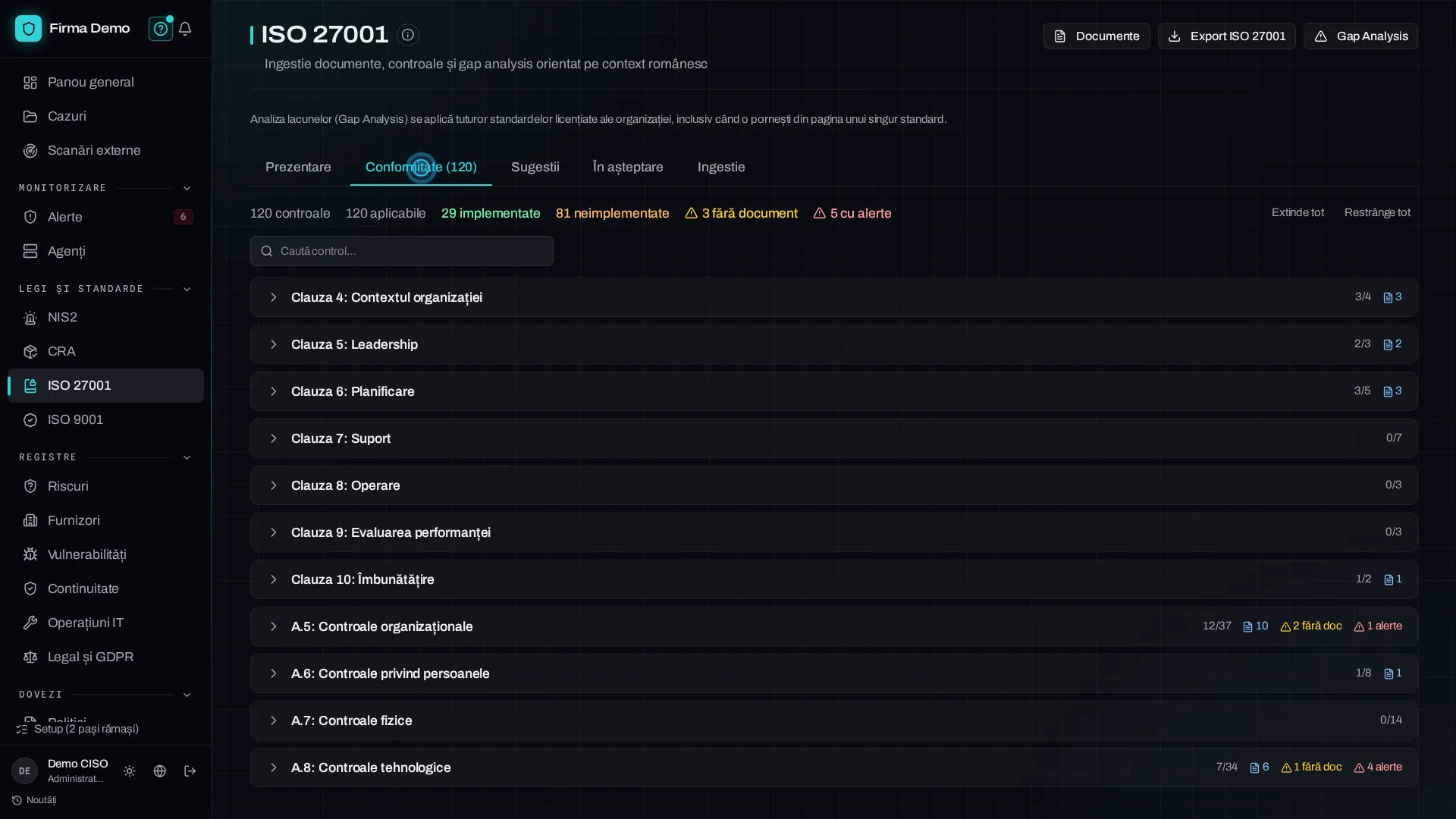This screenshot has height=819, width=1456.
Task: Click the Firma Demo shield logo
Action: click(29, 29)
